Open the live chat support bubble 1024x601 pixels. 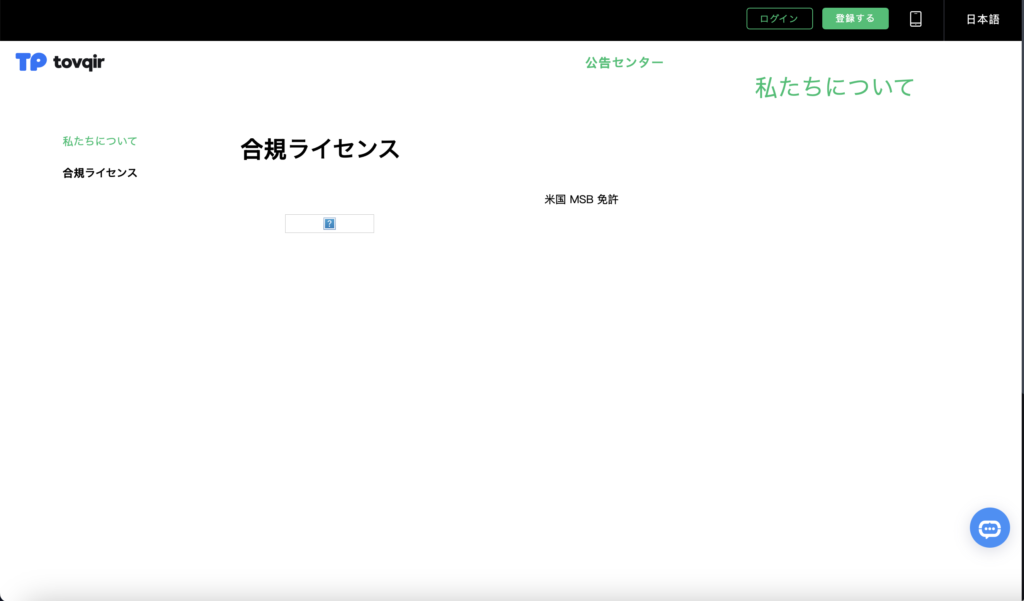pos(989,528)
